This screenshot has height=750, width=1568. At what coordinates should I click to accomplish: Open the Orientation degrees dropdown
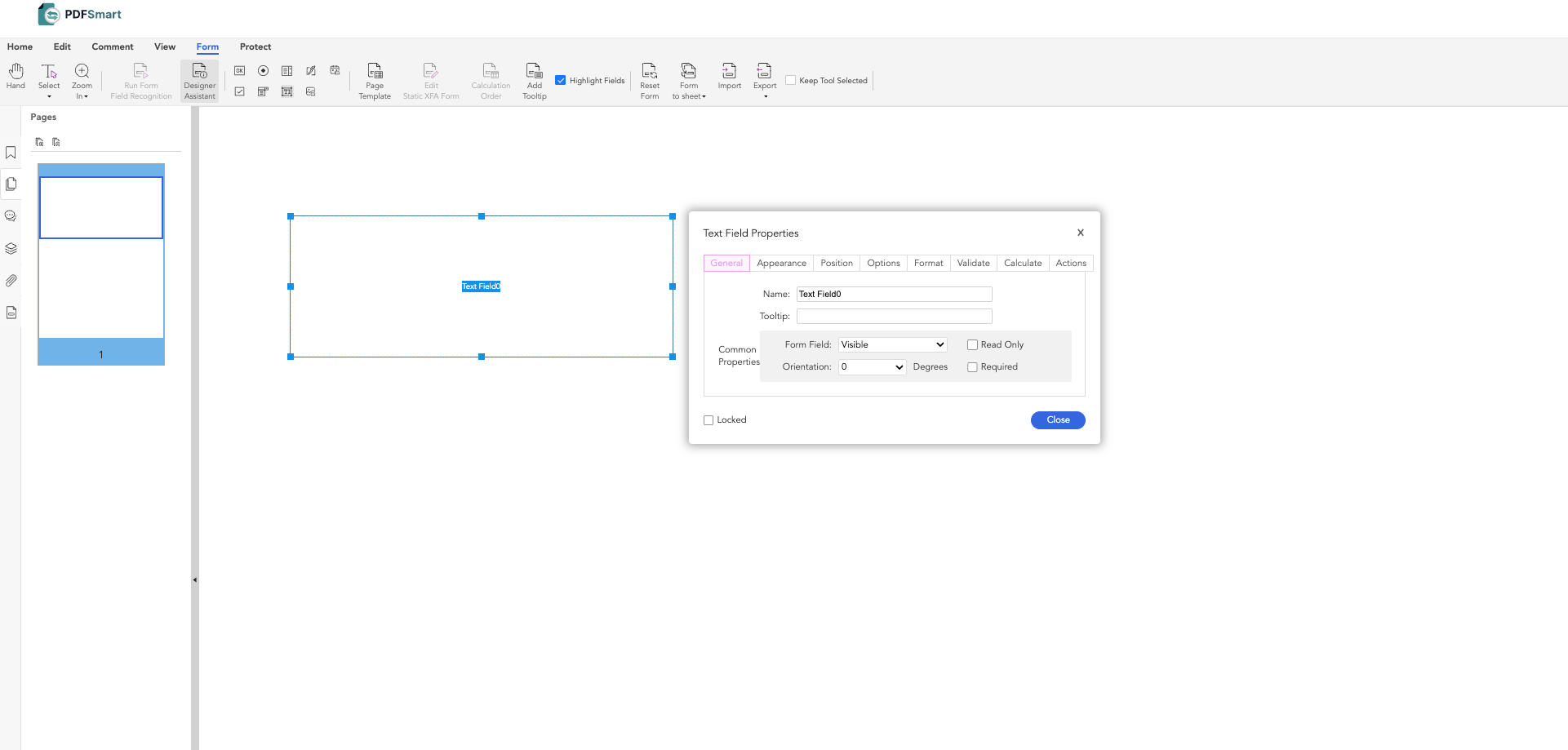tap(872, 366)
